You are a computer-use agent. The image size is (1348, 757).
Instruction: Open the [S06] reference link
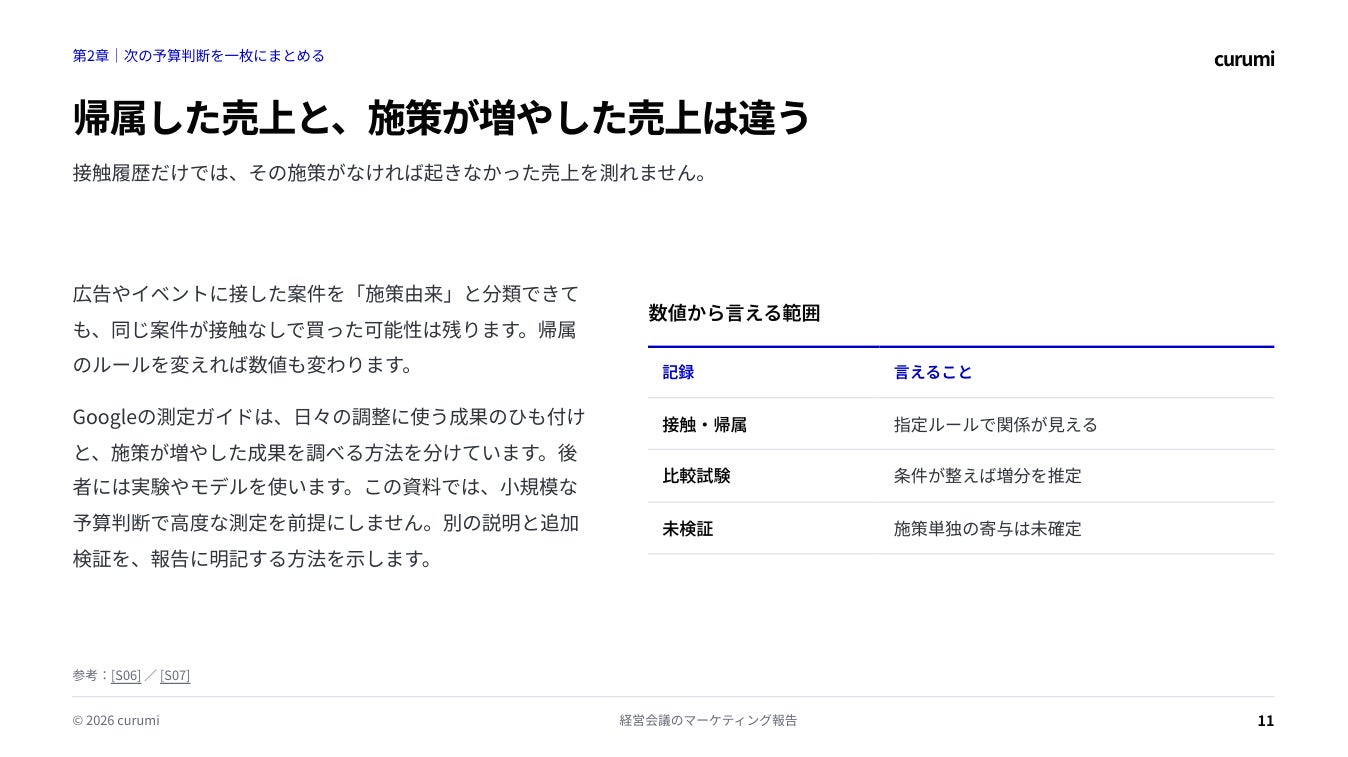(x=126, y=675)
